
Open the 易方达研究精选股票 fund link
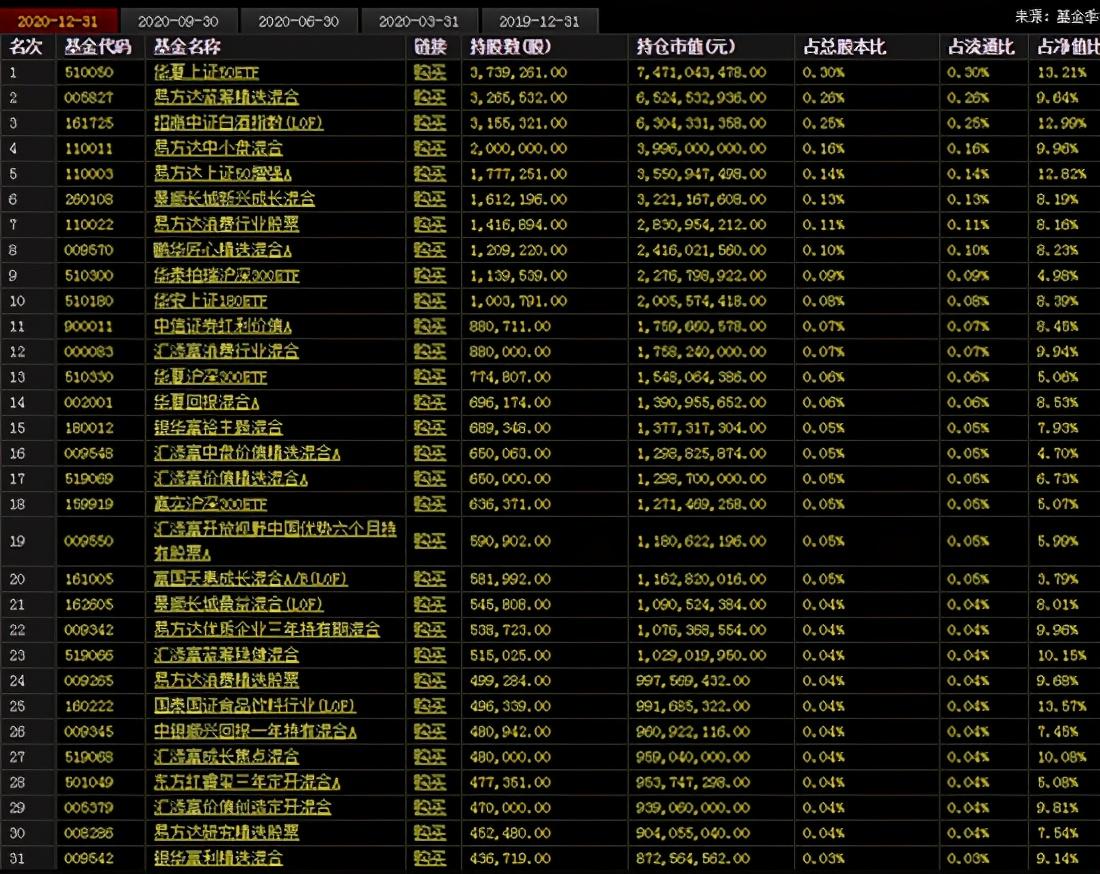tap(227, 833)
